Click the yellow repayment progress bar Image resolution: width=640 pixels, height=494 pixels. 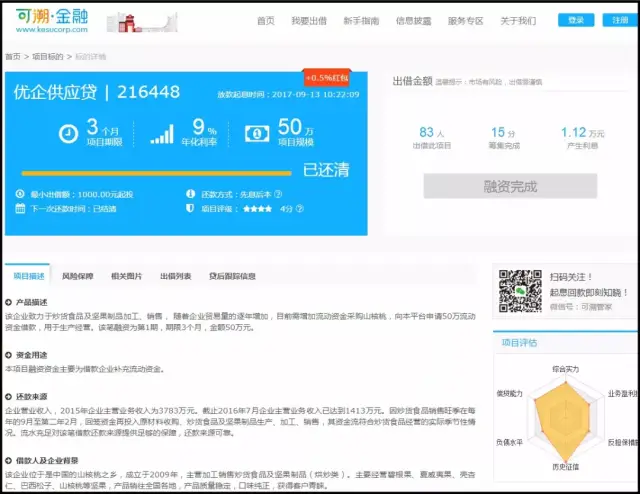[x=156, y=173]
